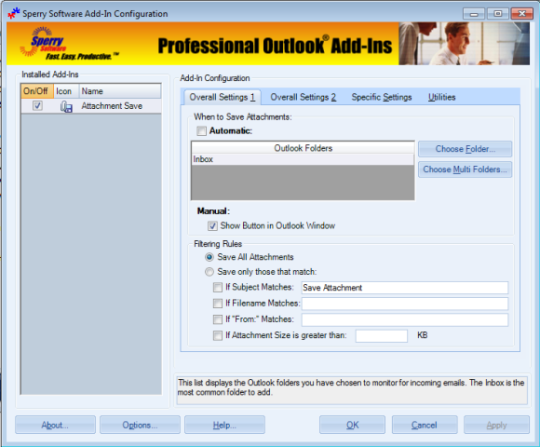
Task: Click the subject match text field
Action: coord(405,288)
